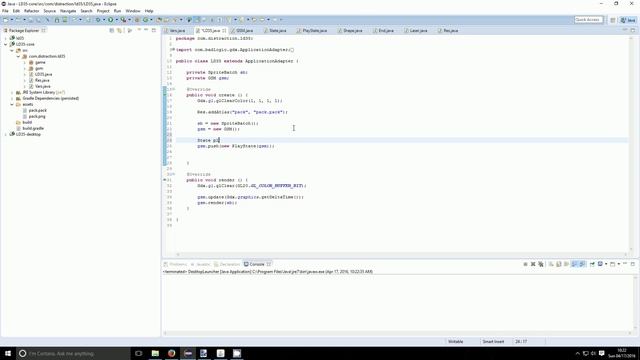
Task: Collapse the src folder node
Action: click(x=12, y=50)
